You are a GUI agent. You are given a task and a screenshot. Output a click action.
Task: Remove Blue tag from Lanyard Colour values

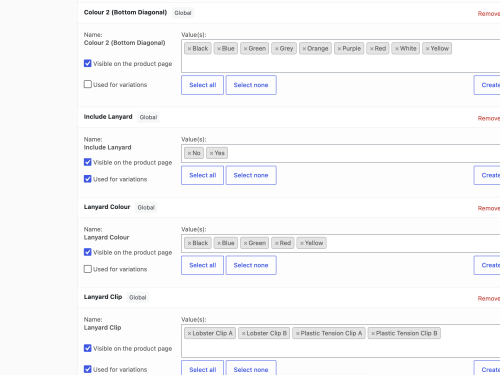point(219,243)
